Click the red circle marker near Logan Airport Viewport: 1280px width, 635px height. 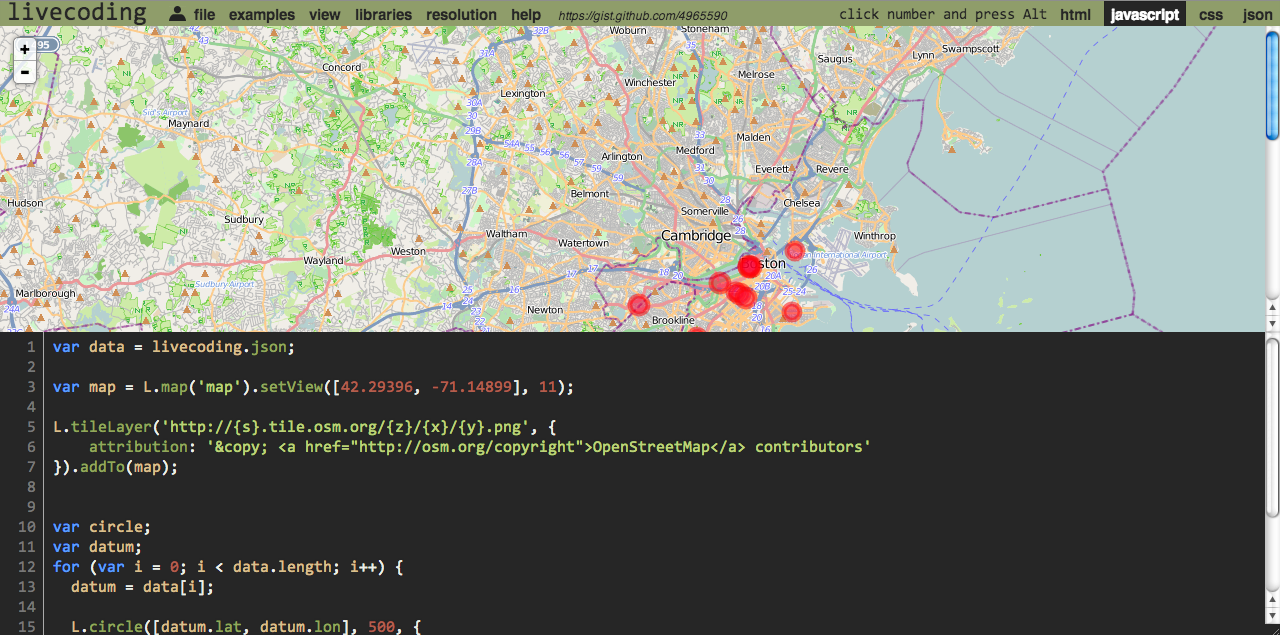coord(795,251)
